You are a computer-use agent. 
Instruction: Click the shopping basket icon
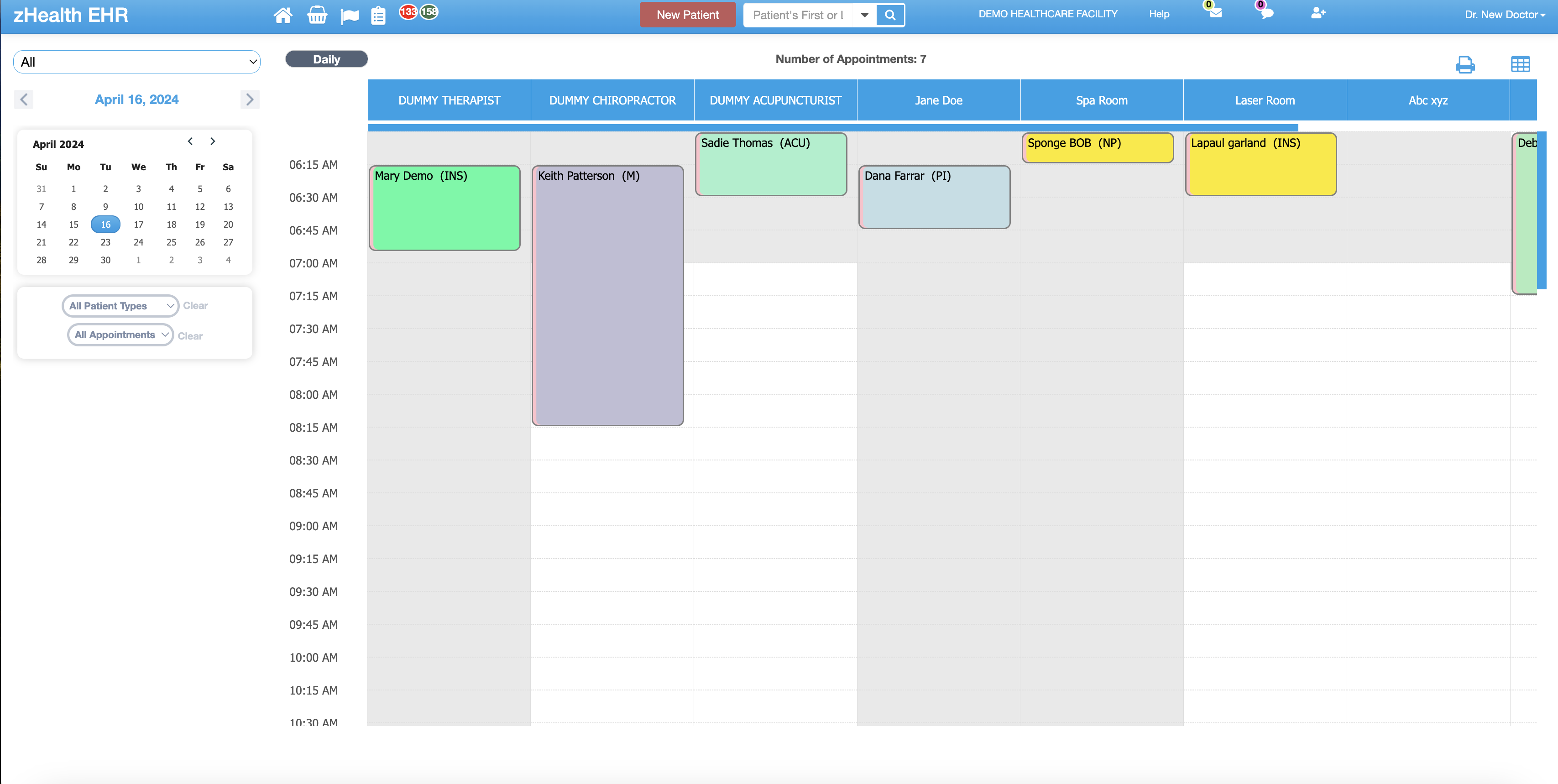pos(316,15)
